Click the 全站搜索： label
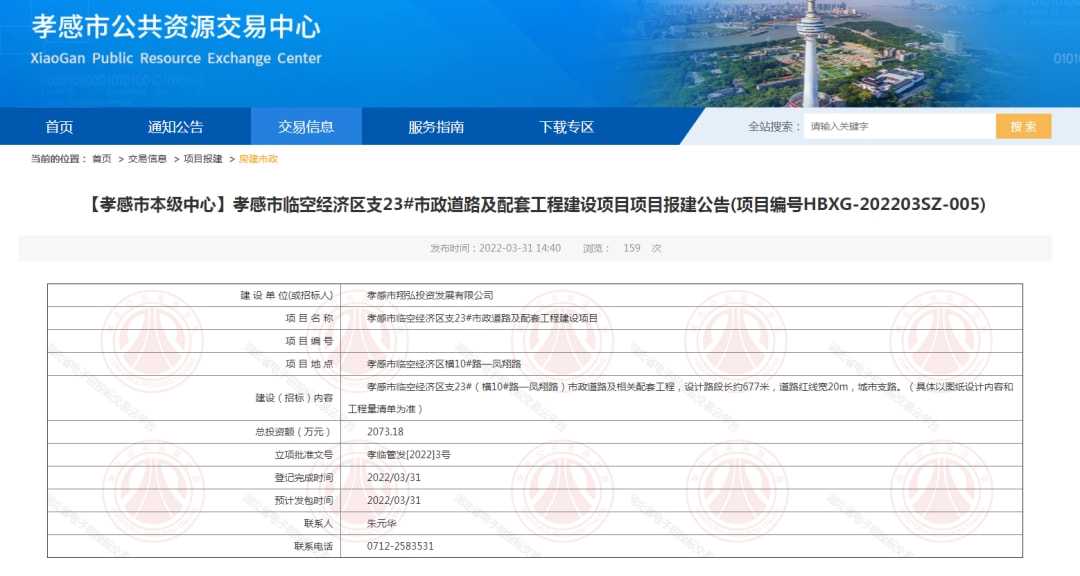The width and height of the screenshot is (1080, 576). coord(774,127)
